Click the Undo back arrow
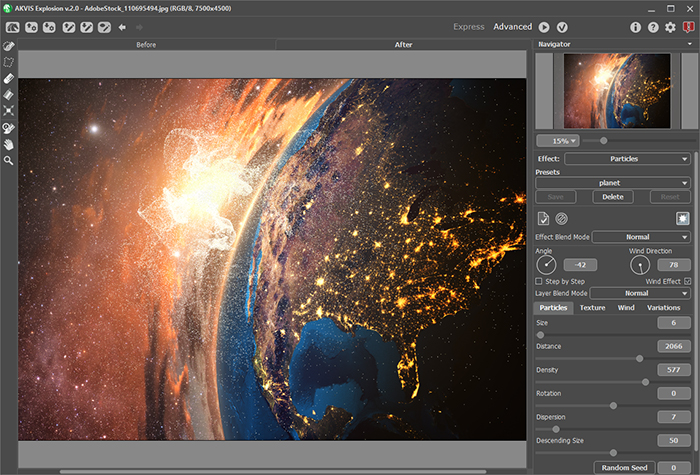 click(x=122, y=27)
